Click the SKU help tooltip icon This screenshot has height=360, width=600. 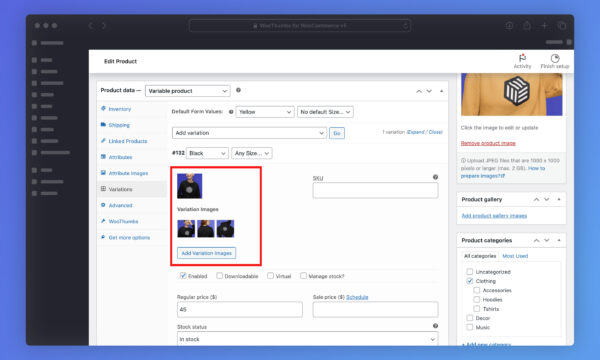(435, 177)
